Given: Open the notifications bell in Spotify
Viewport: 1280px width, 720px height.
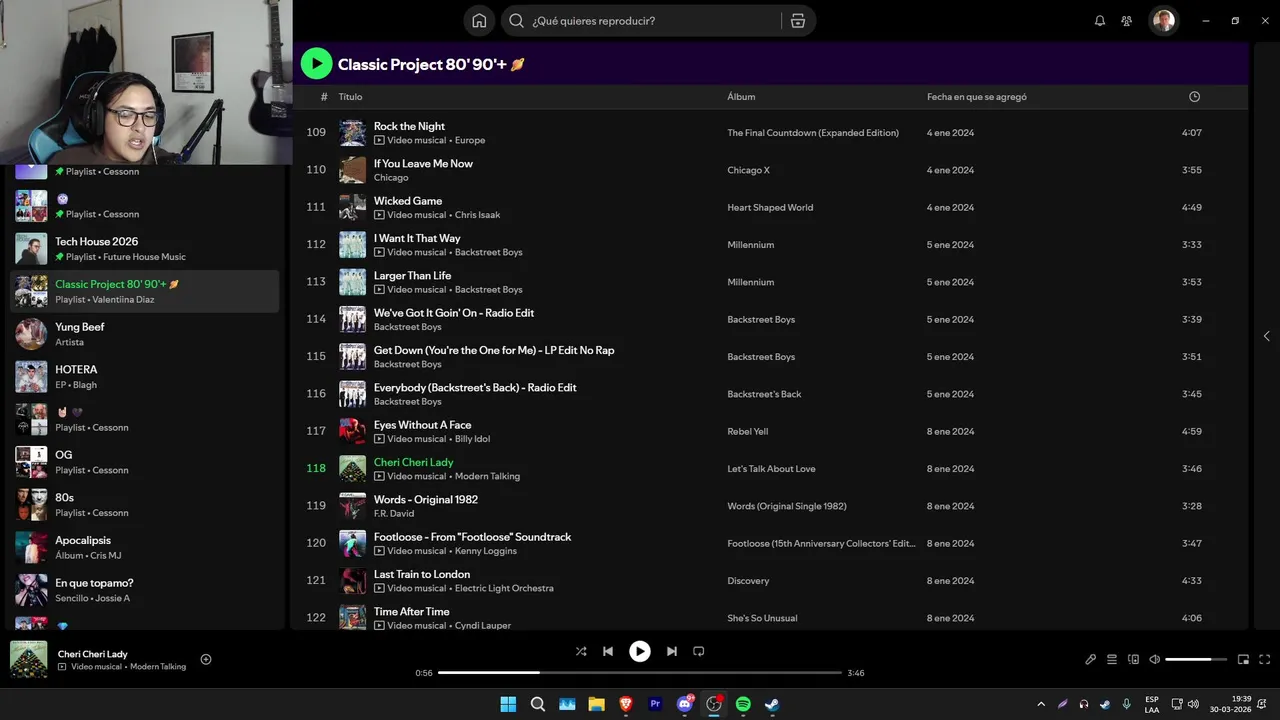Looking at the screenshot, I should [1100, 21].
